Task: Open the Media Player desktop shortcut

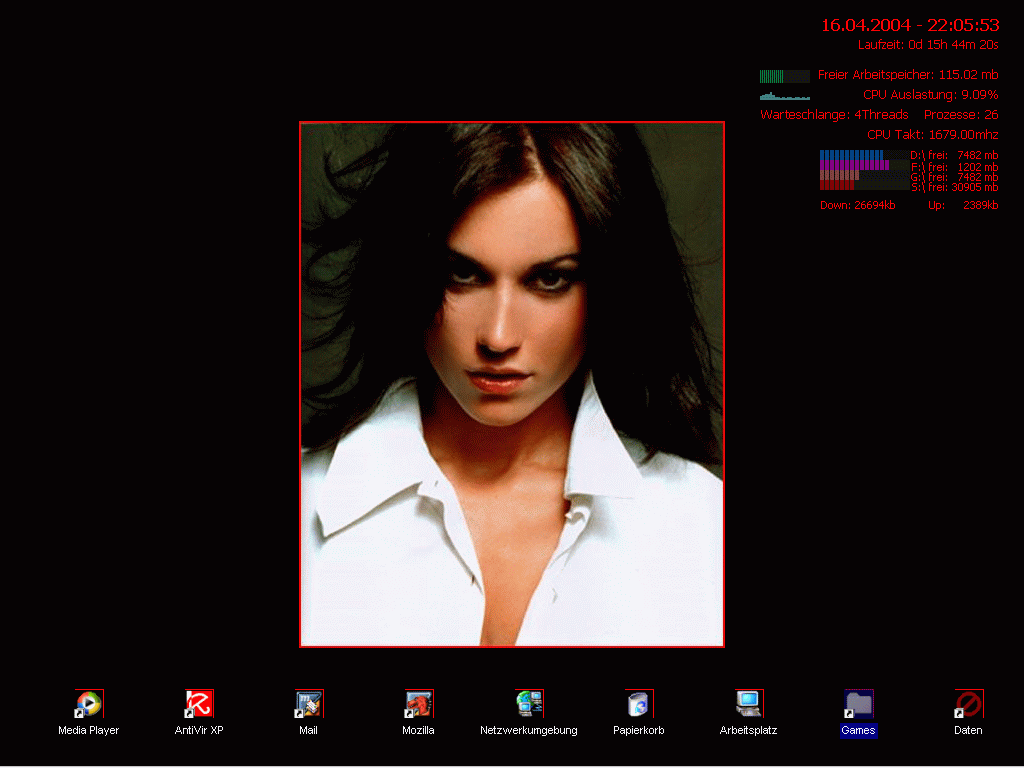Action: point(88,704)
